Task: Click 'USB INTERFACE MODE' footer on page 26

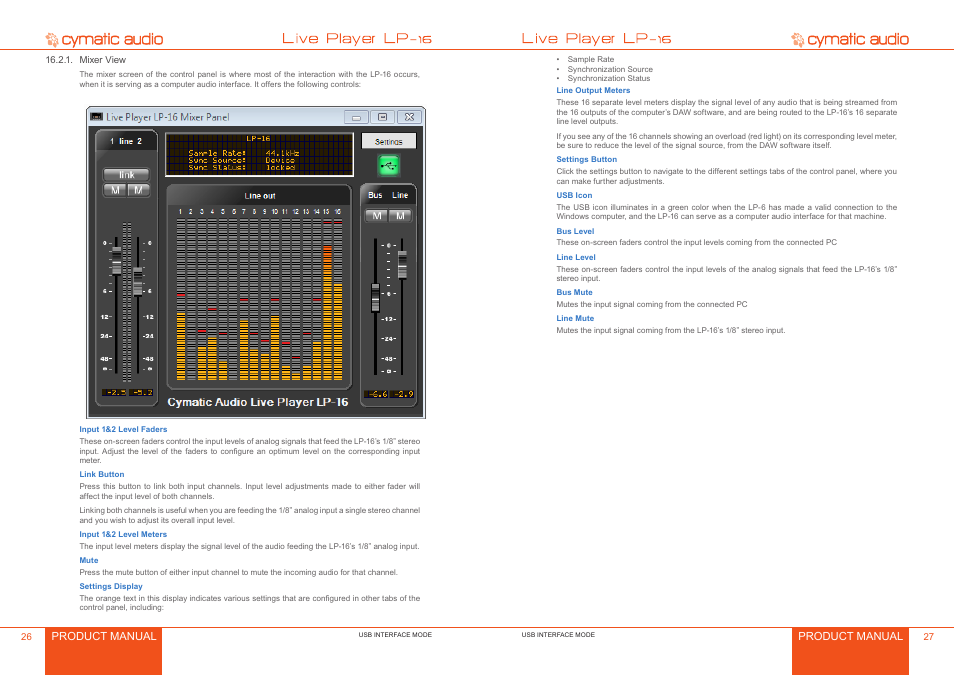Action: 395,635
